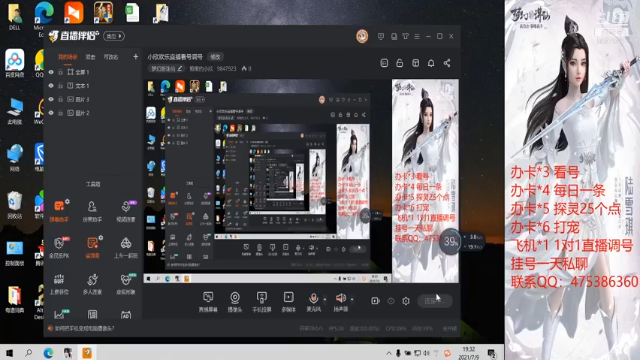Switch to the orange active scene tab
640x360 pixels.
pyautogui.click(x=68, y=57)
